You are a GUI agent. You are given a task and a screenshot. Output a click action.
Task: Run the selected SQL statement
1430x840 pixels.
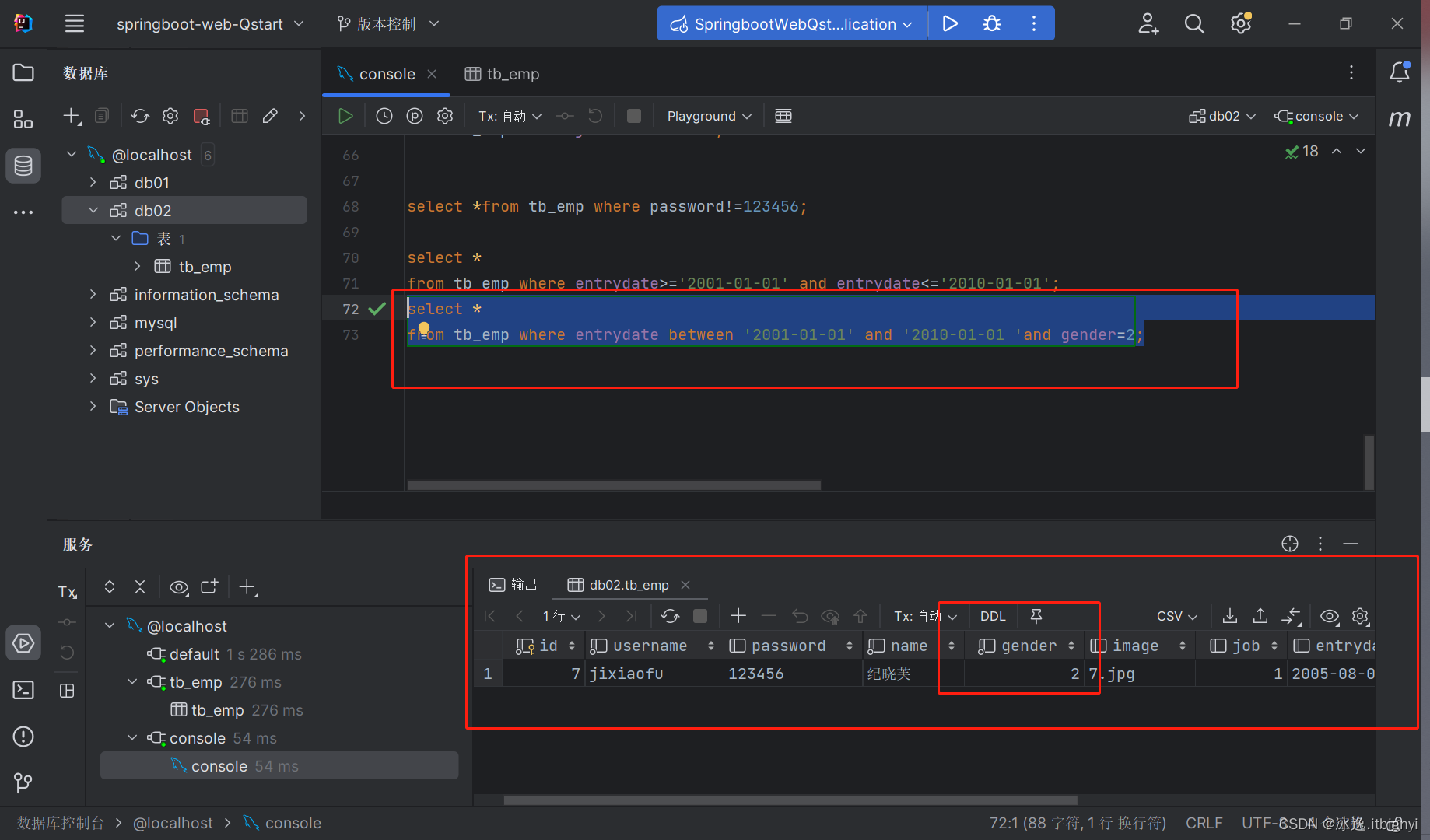(345, 115)
